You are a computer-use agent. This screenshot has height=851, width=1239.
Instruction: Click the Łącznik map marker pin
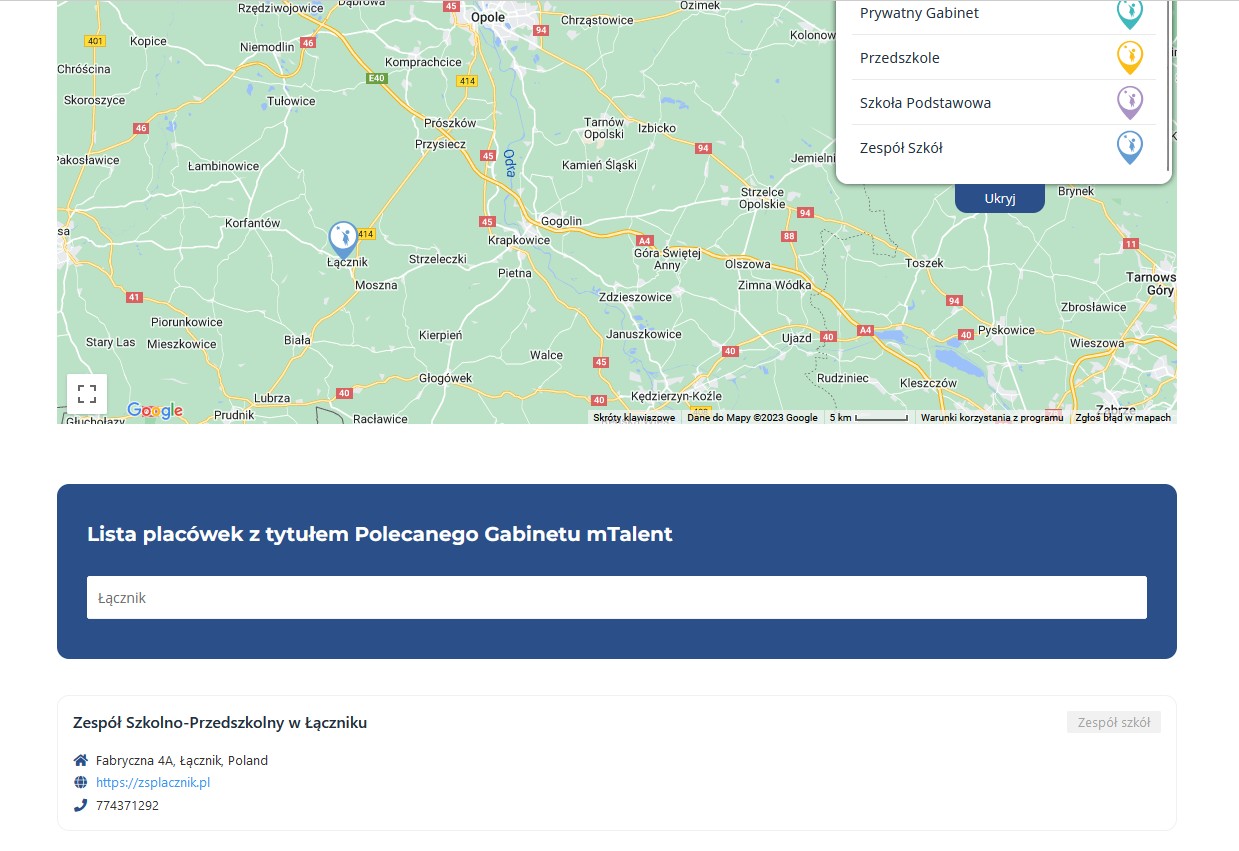pyautogui.click(x=343, y=239)
